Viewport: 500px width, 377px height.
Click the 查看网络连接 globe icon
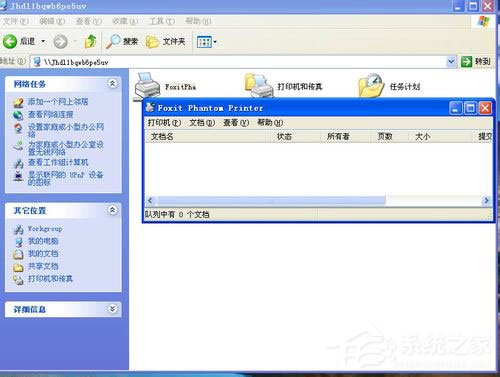[18, 115]
